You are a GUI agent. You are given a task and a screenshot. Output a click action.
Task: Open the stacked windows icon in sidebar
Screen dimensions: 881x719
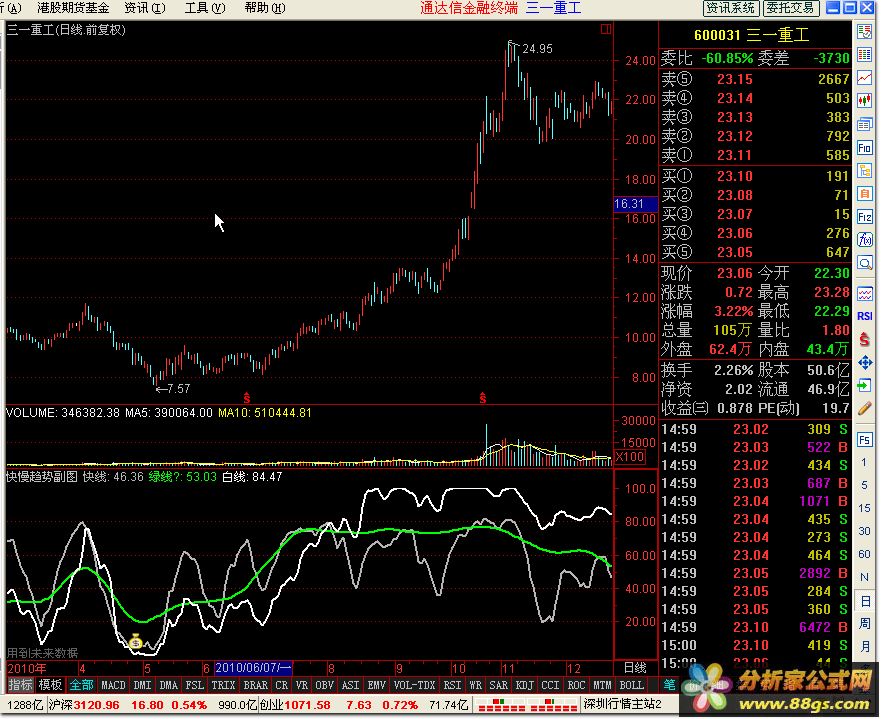[x=865, y=124]
